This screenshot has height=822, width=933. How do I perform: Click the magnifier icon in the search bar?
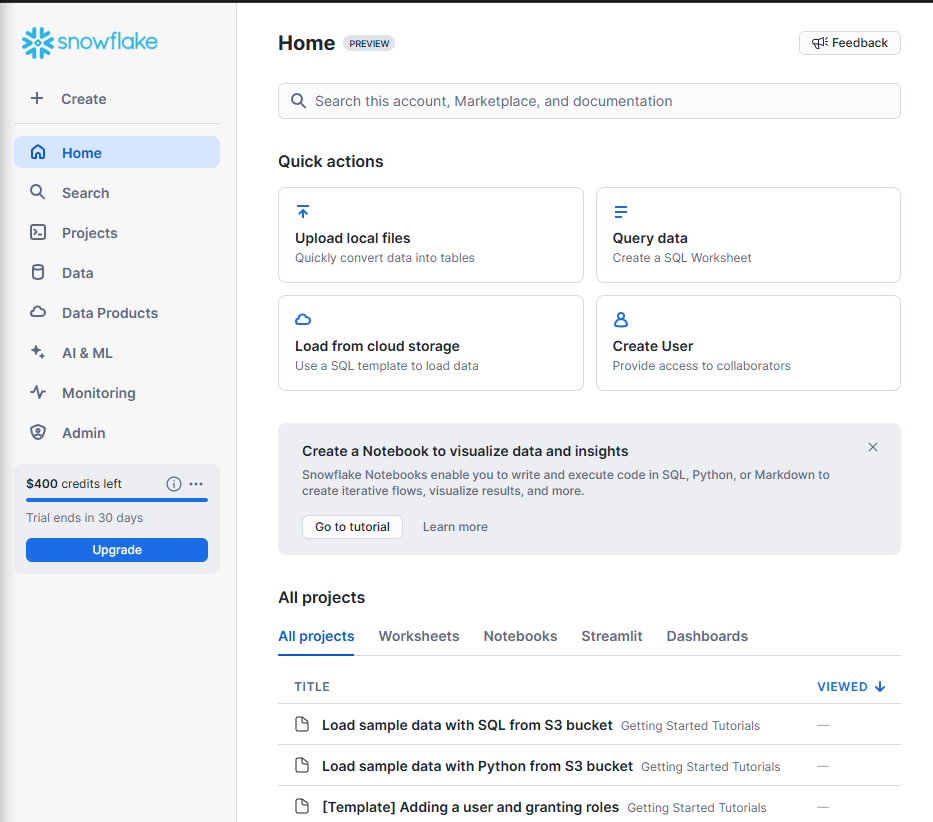(299, 101)
